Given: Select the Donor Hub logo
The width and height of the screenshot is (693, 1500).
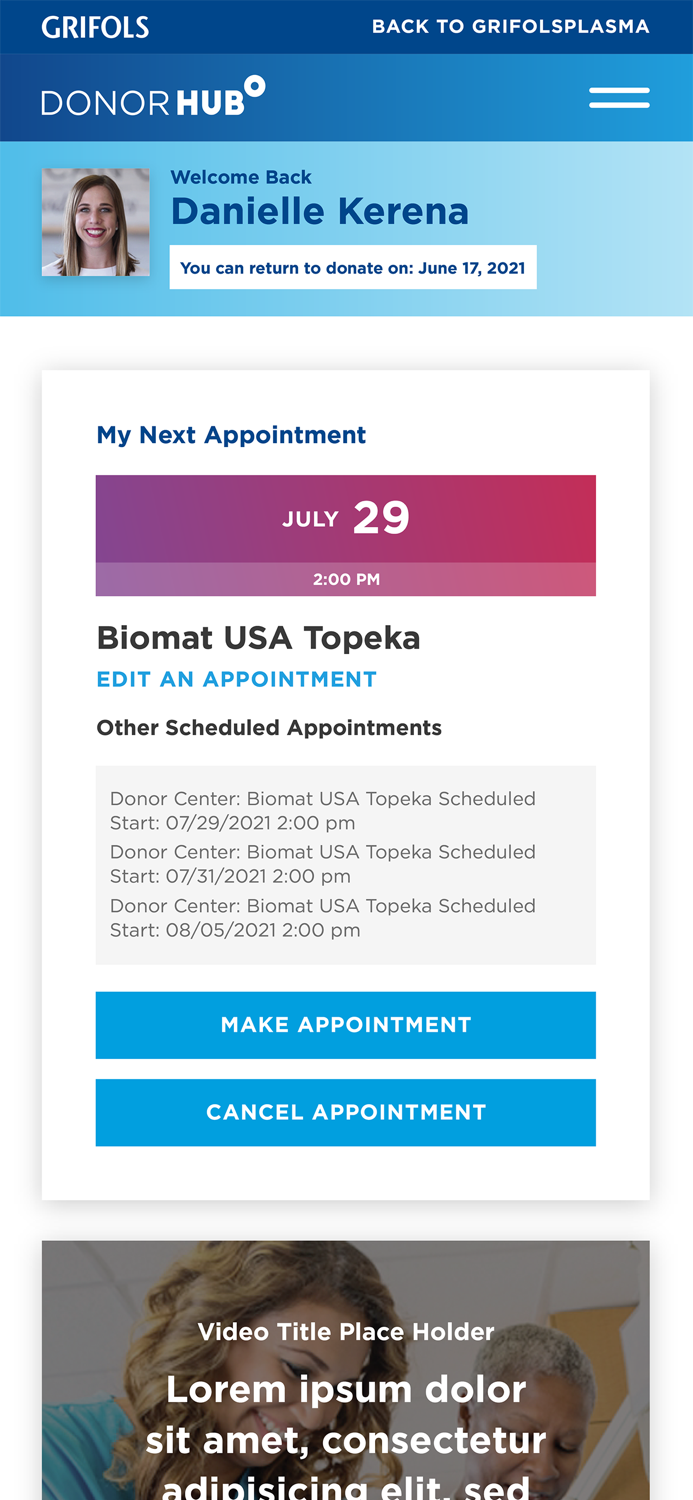Looking at the screenshot, I should [x=152, y=95].
